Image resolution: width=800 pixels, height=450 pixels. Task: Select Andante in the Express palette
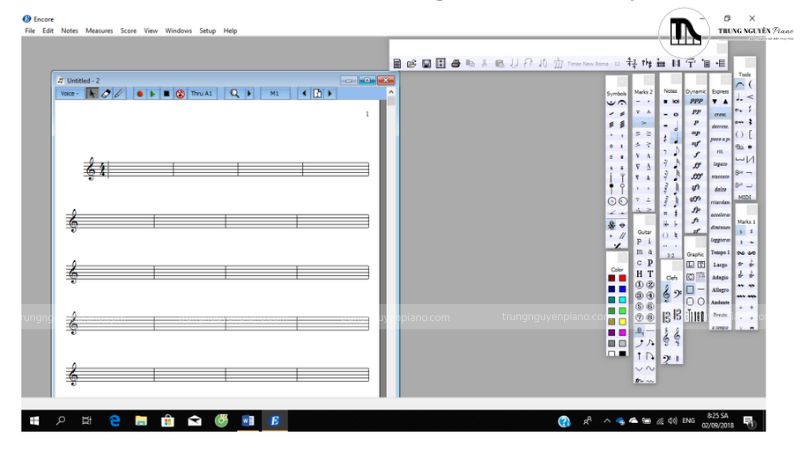coord(720,302)
